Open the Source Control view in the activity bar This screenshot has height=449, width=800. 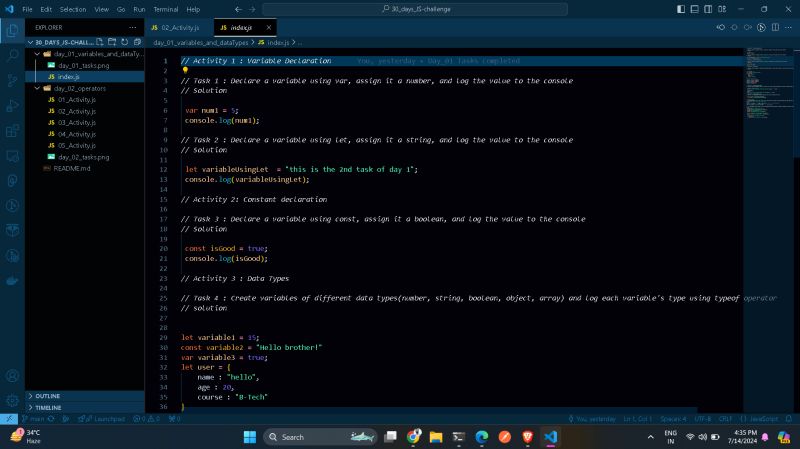click(12, 80)
